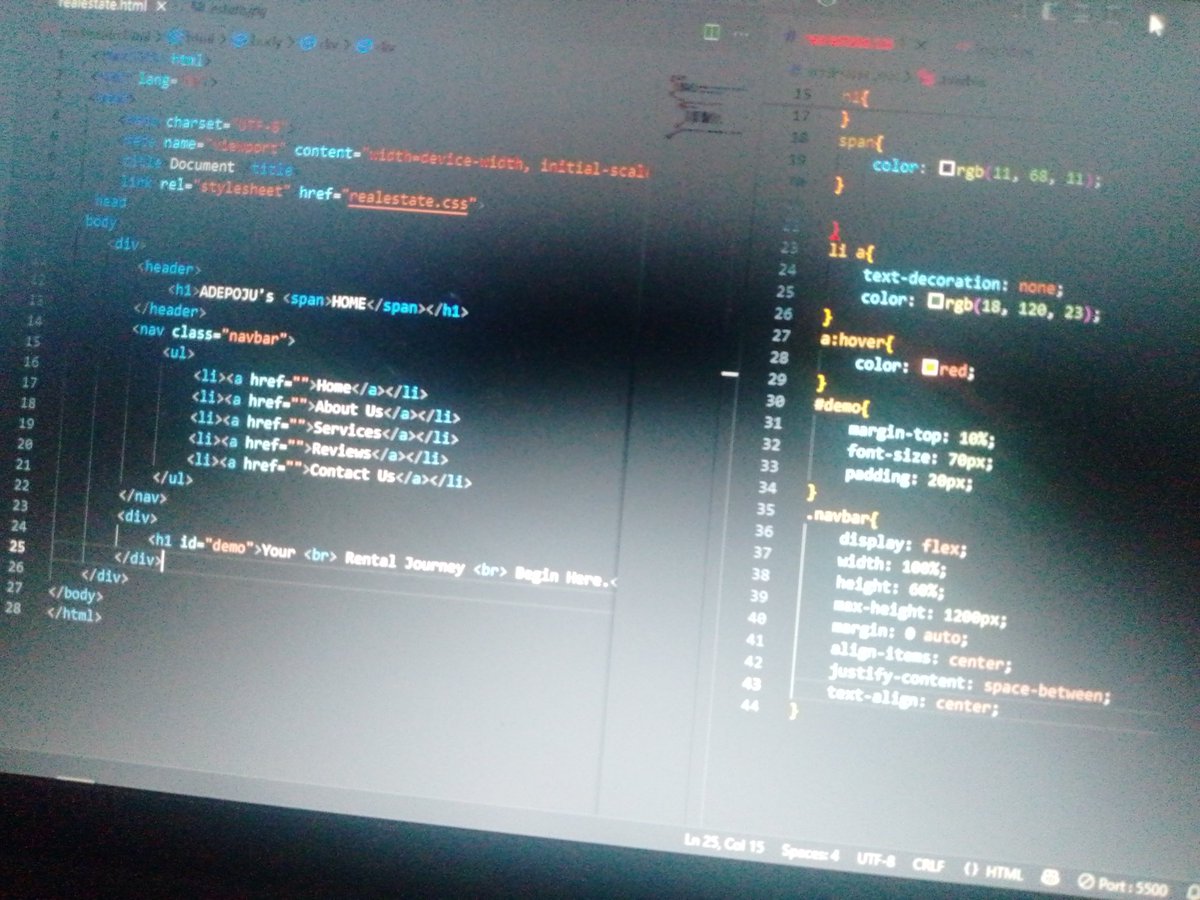Open the red color swatch in a:hover
The height and width of the screenshot is (900, 1200).
pos(929,369)
